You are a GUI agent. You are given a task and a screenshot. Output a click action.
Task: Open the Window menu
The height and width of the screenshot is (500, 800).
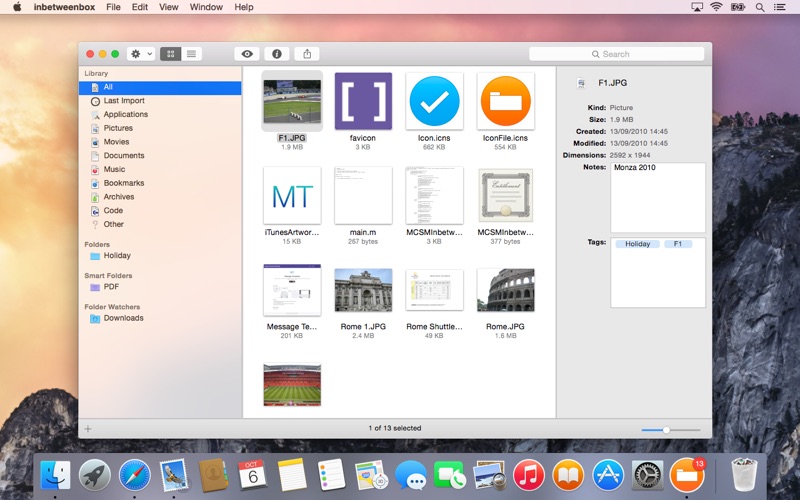tap(206, 7)
